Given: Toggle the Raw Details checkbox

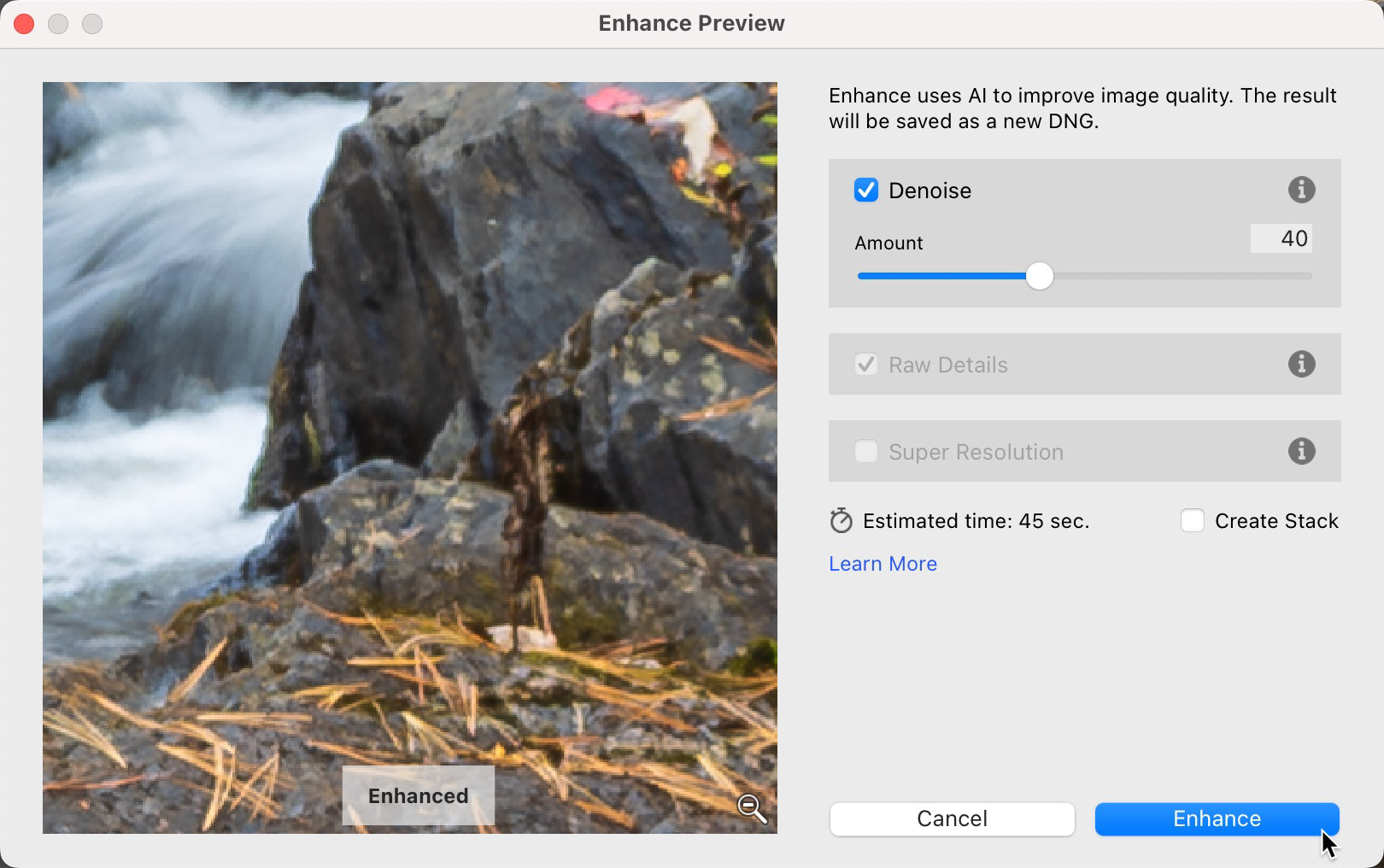Looking at the screenshot, I should click(x=866, y=365).
